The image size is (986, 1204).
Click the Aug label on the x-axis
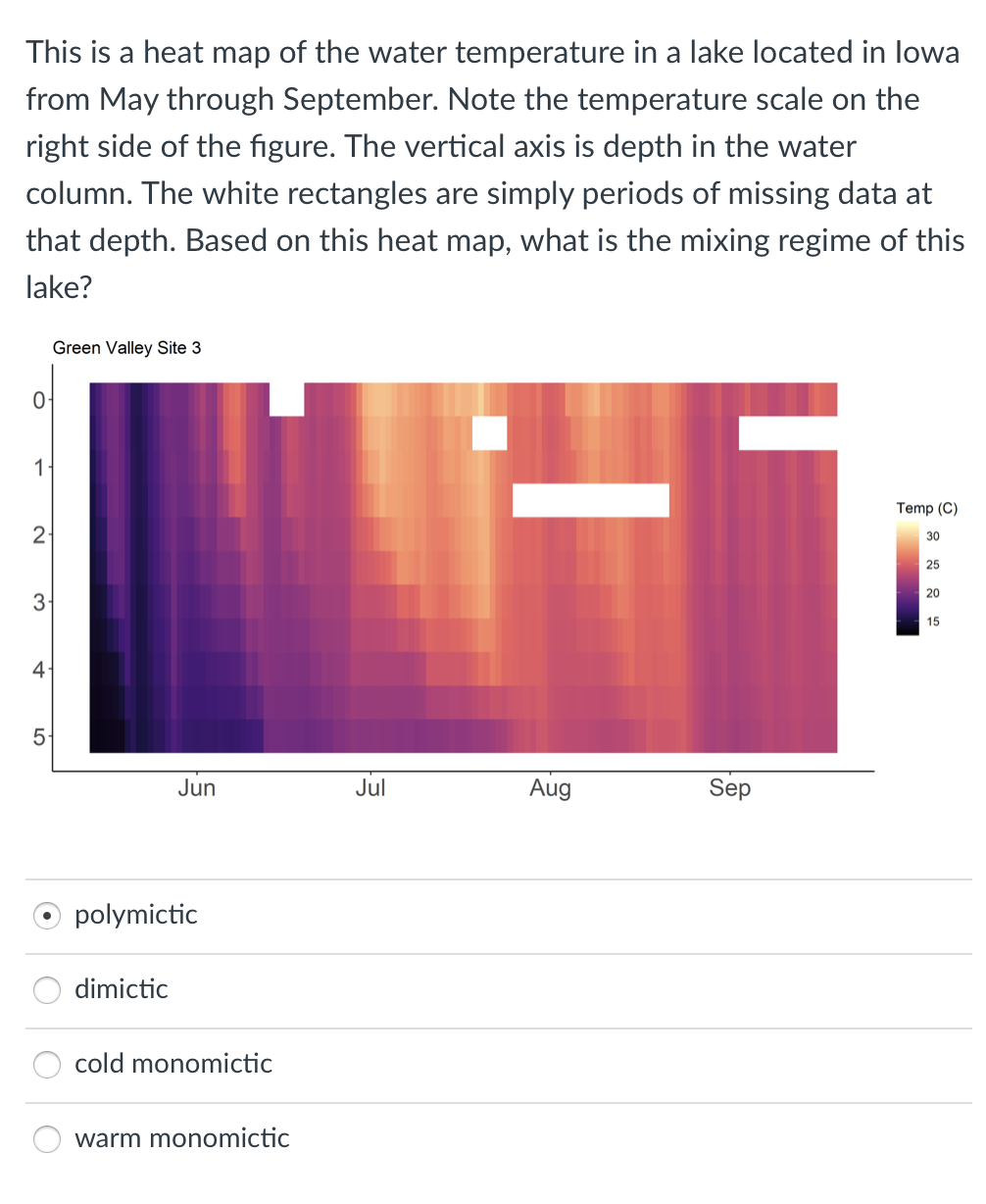(x=550, y=787)
